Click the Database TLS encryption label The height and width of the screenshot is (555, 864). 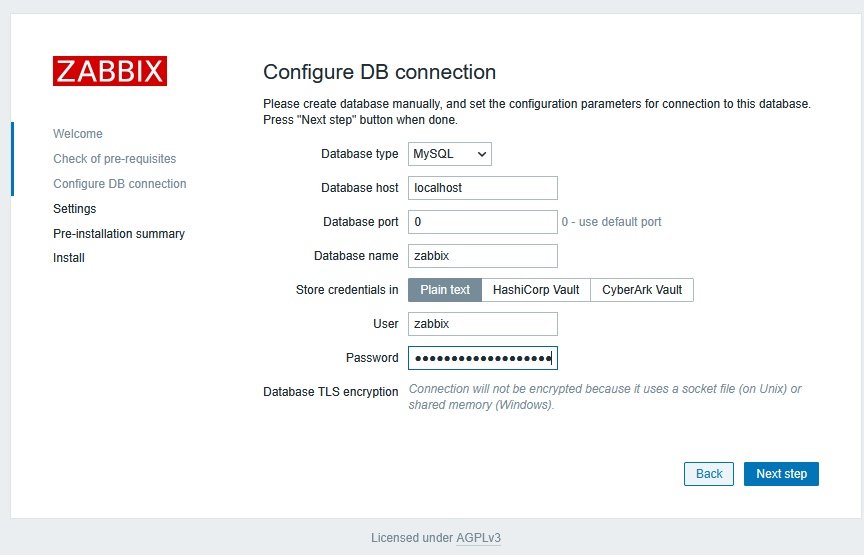[331, 392]
